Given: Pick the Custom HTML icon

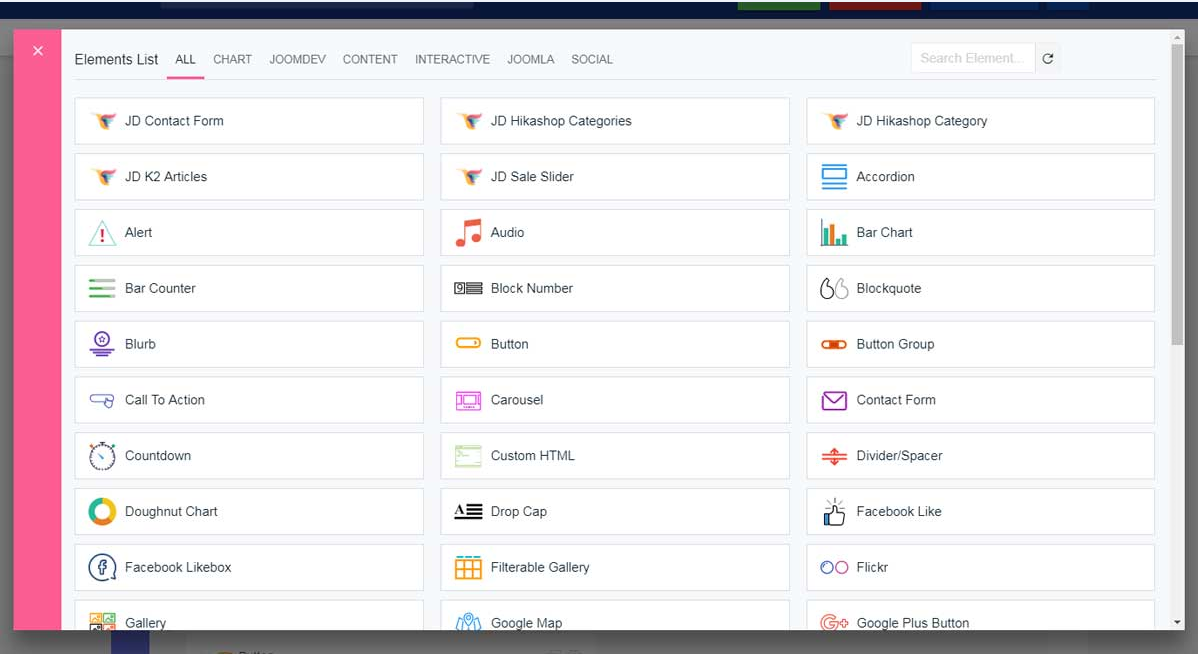Looking at the screenshot, I should [x=468, y=455].
